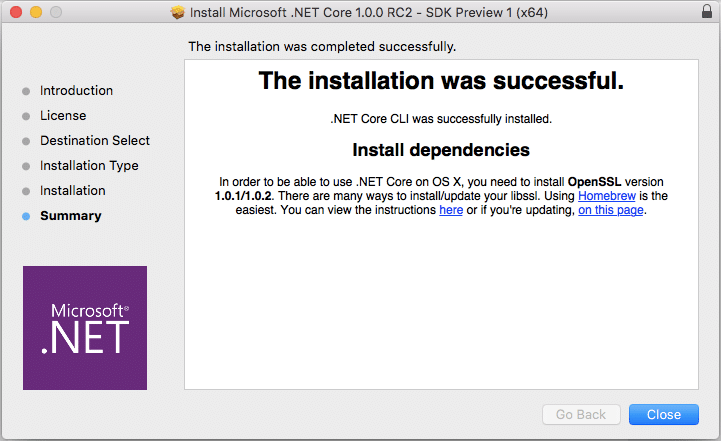The height and width of the screenshot is (441, 721).
Task: Click the Go Back button
Action: pyautogui.click(x=581, y=415)
